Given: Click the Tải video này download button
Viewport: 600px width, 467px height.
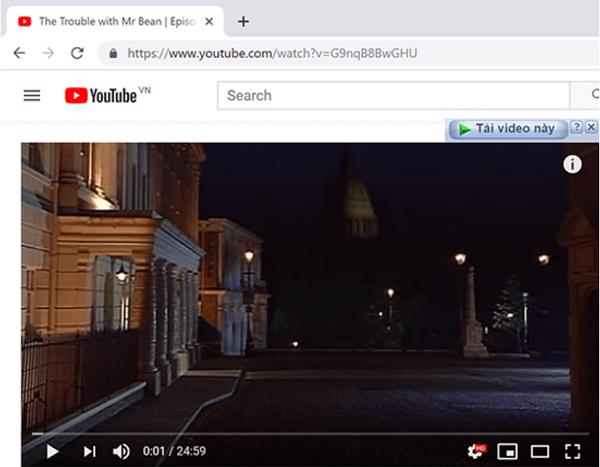Looking at the screenshot, I should 508,129.
